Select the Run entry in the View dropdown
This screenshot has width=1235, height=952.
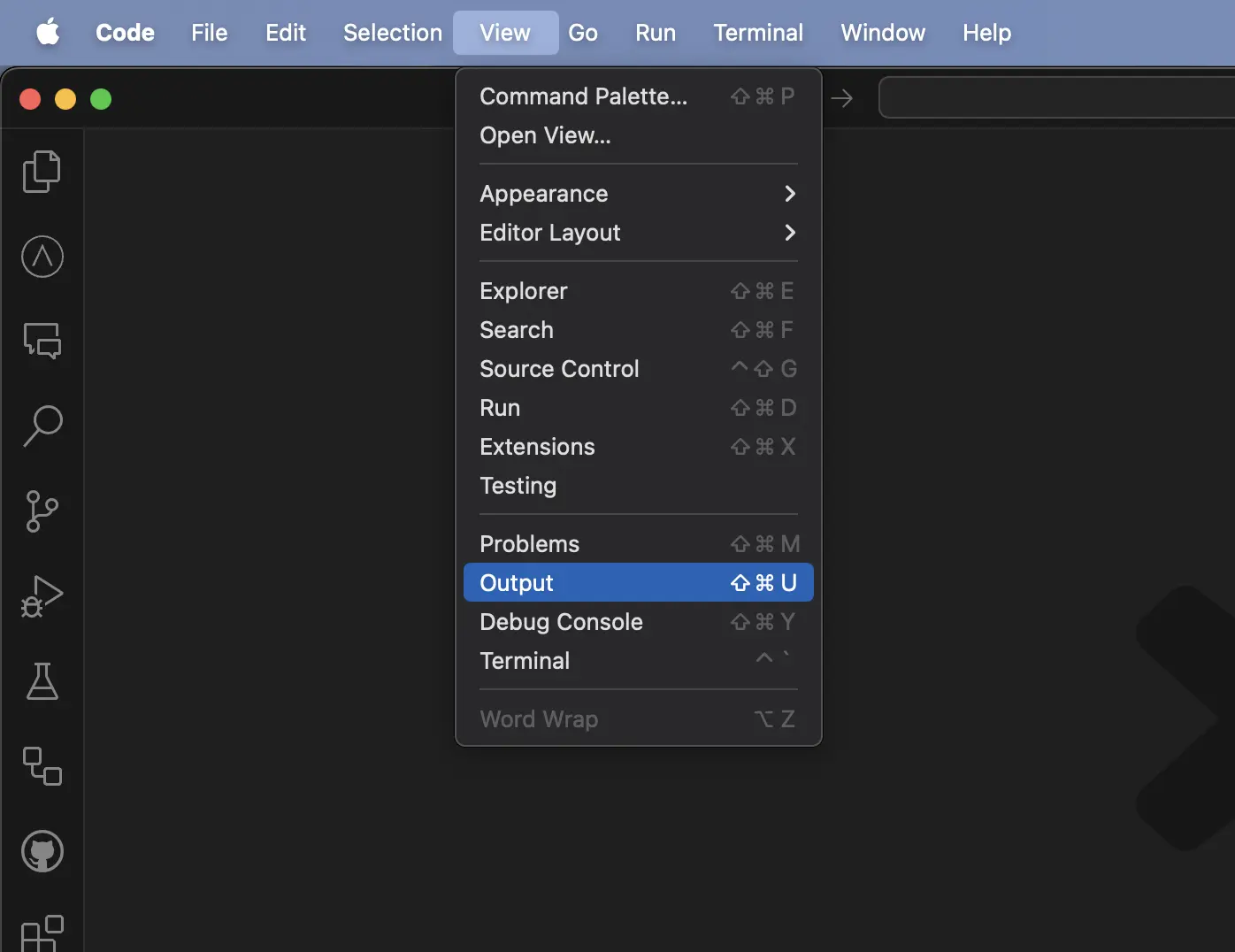click(638, 408)
